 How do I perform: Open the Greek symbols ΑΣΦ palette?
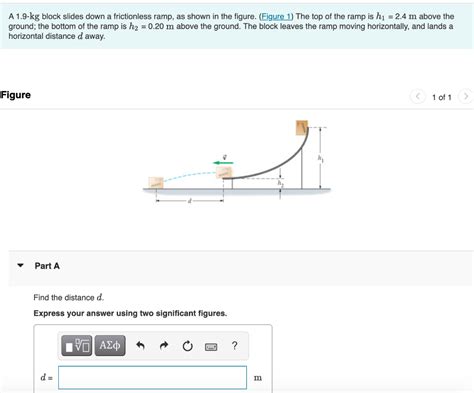110,346
